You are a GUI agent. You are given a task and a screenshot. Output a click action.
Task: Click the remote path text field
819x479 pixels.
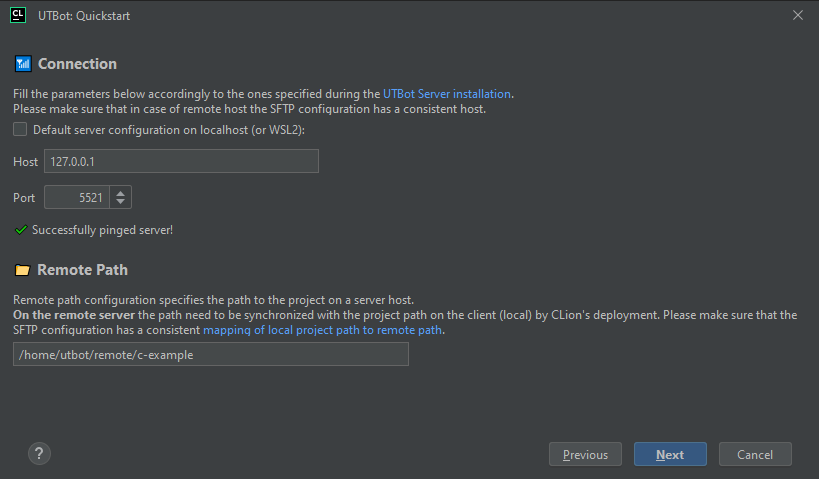click(210, 354)
